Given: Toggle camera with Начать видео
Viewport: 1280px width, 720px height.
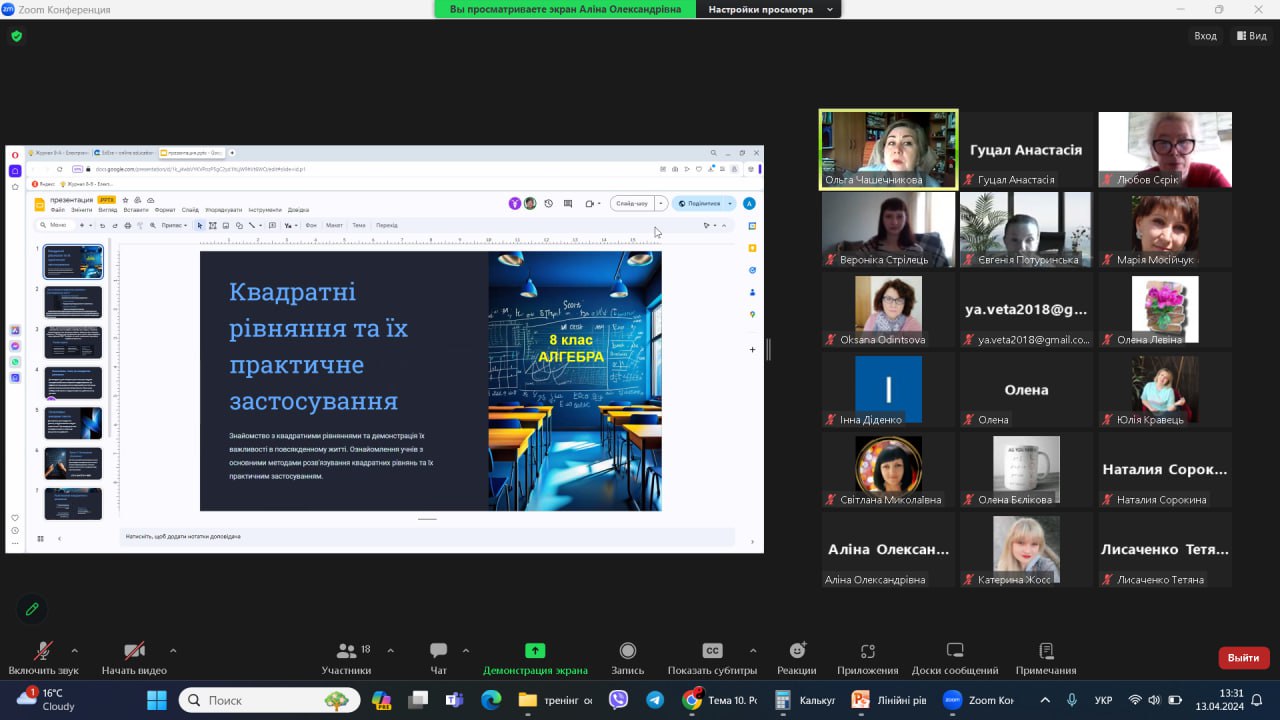Looking at the screenshot, I should point(134,651).
